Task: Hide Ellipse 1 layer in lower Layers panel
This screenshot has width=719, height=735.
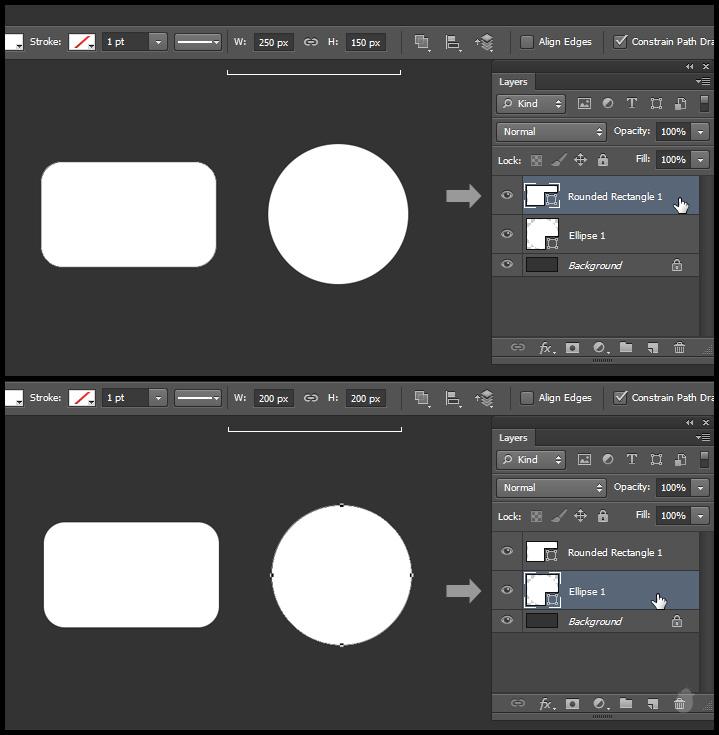Action: point(507,591)
